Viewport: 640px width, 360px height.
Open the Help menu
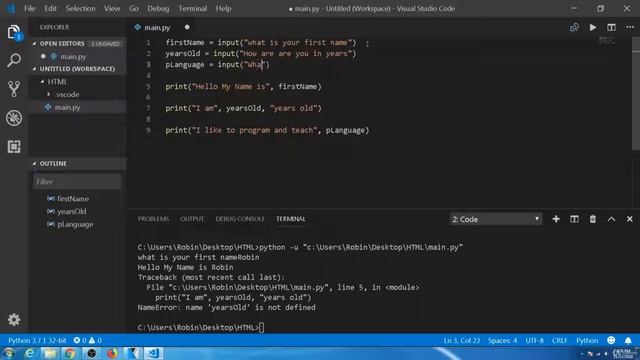coord(223,9)
